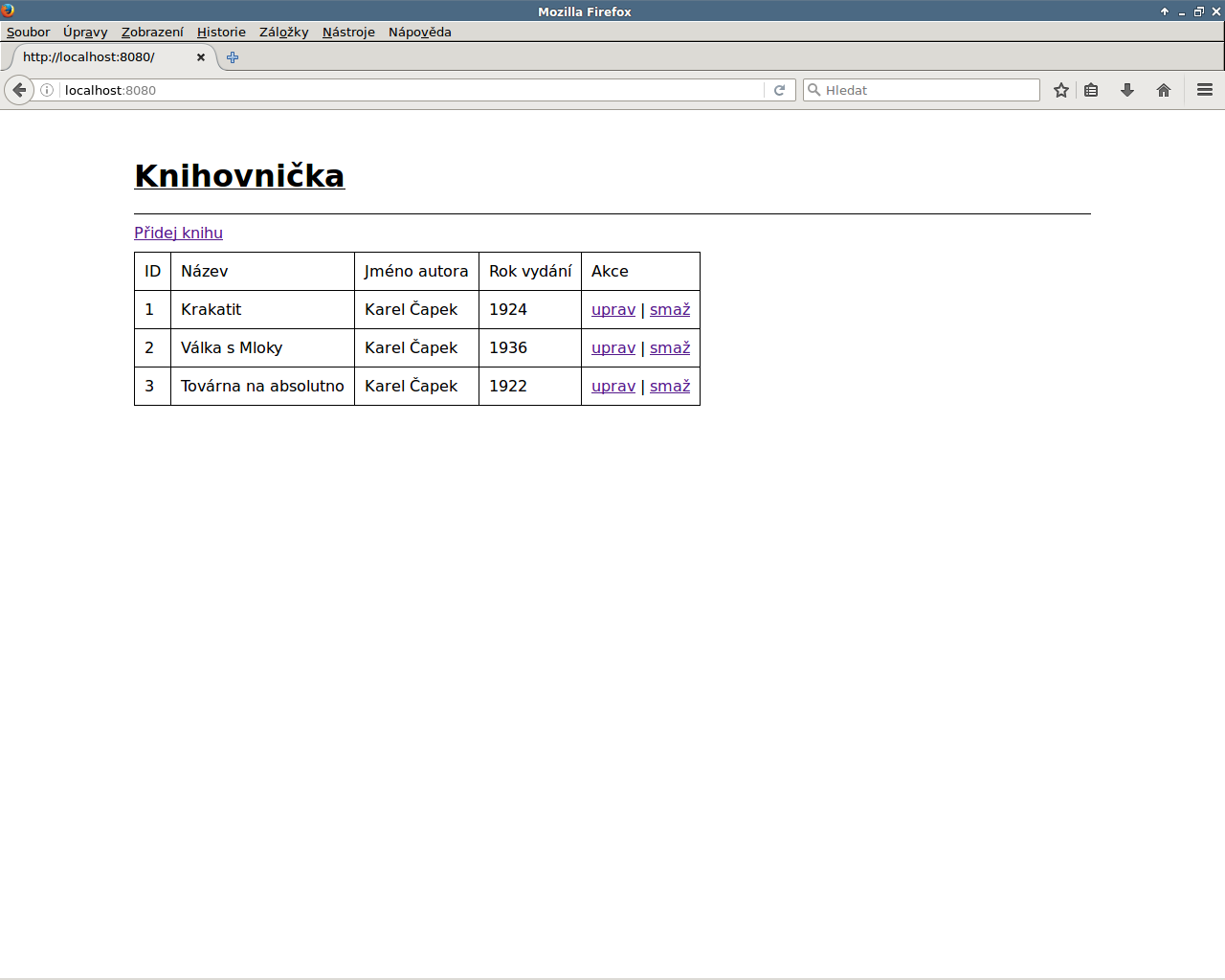Open the Soubor menu
This screenshot has width=1225, height=980.
click(28, 32)
